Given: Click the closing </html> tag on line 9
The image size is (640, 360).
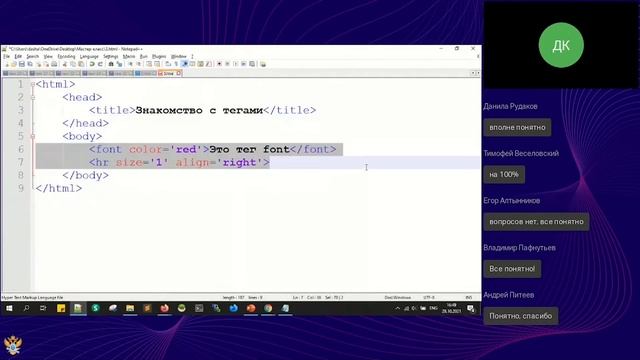Looking at the screenshot, I should (59, 189).
